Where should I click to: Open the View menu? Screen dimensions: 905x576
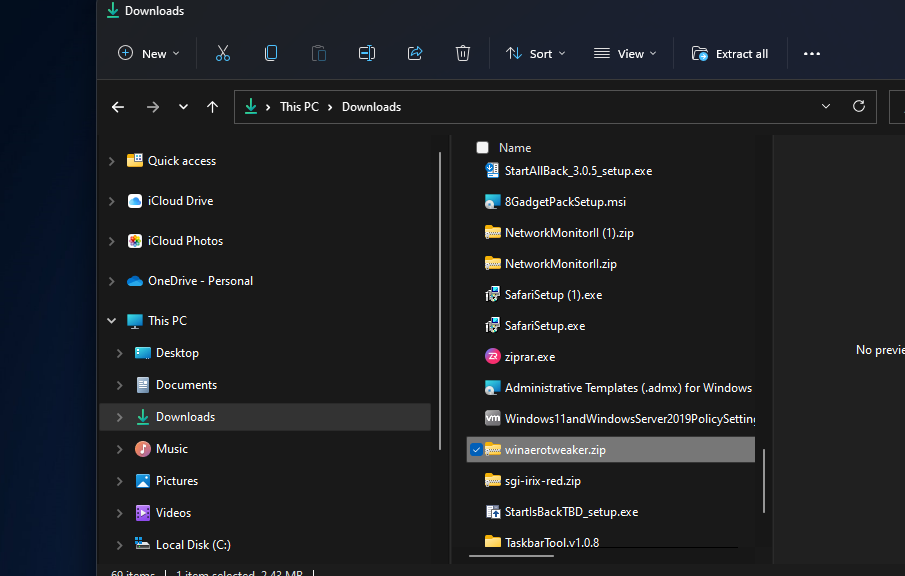625,54
